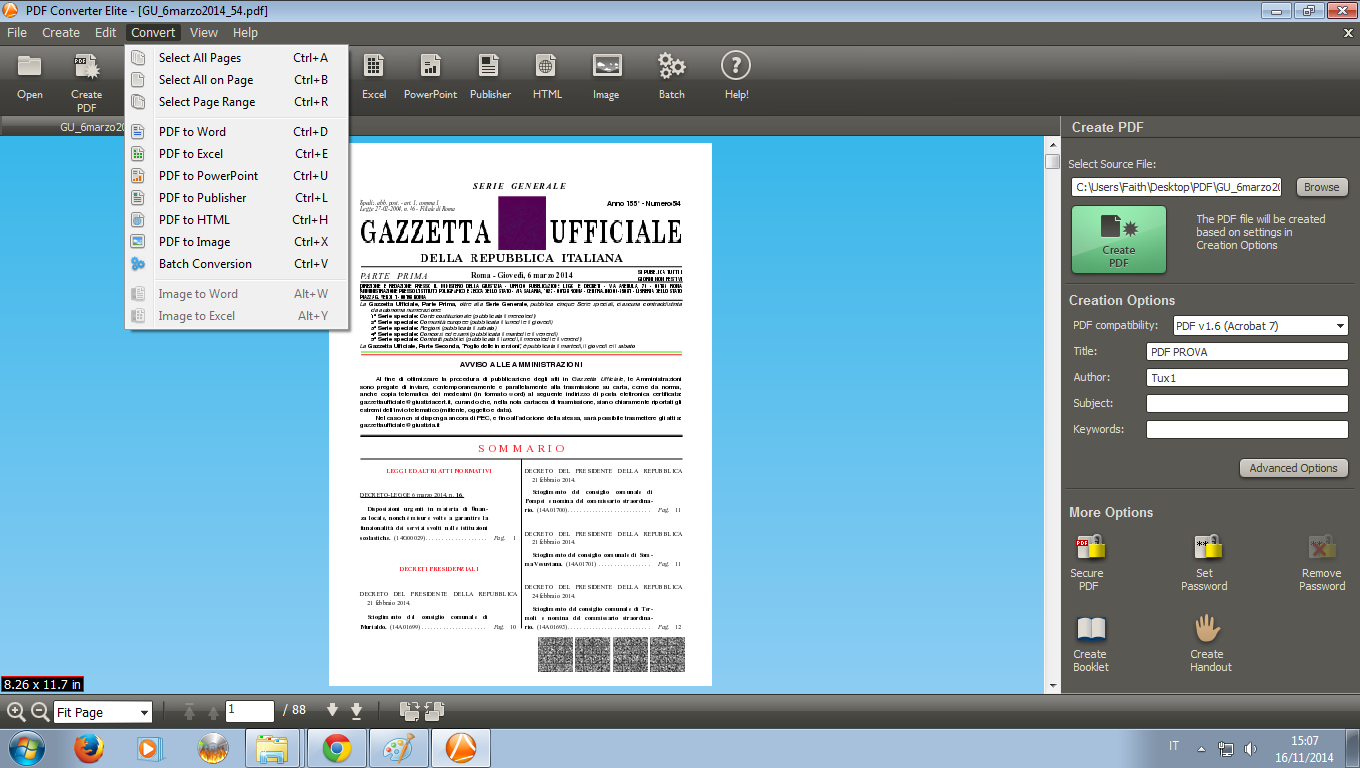
Task: Open Help from the toolbar
Action: pyautogui.click(x=736, y=76)
